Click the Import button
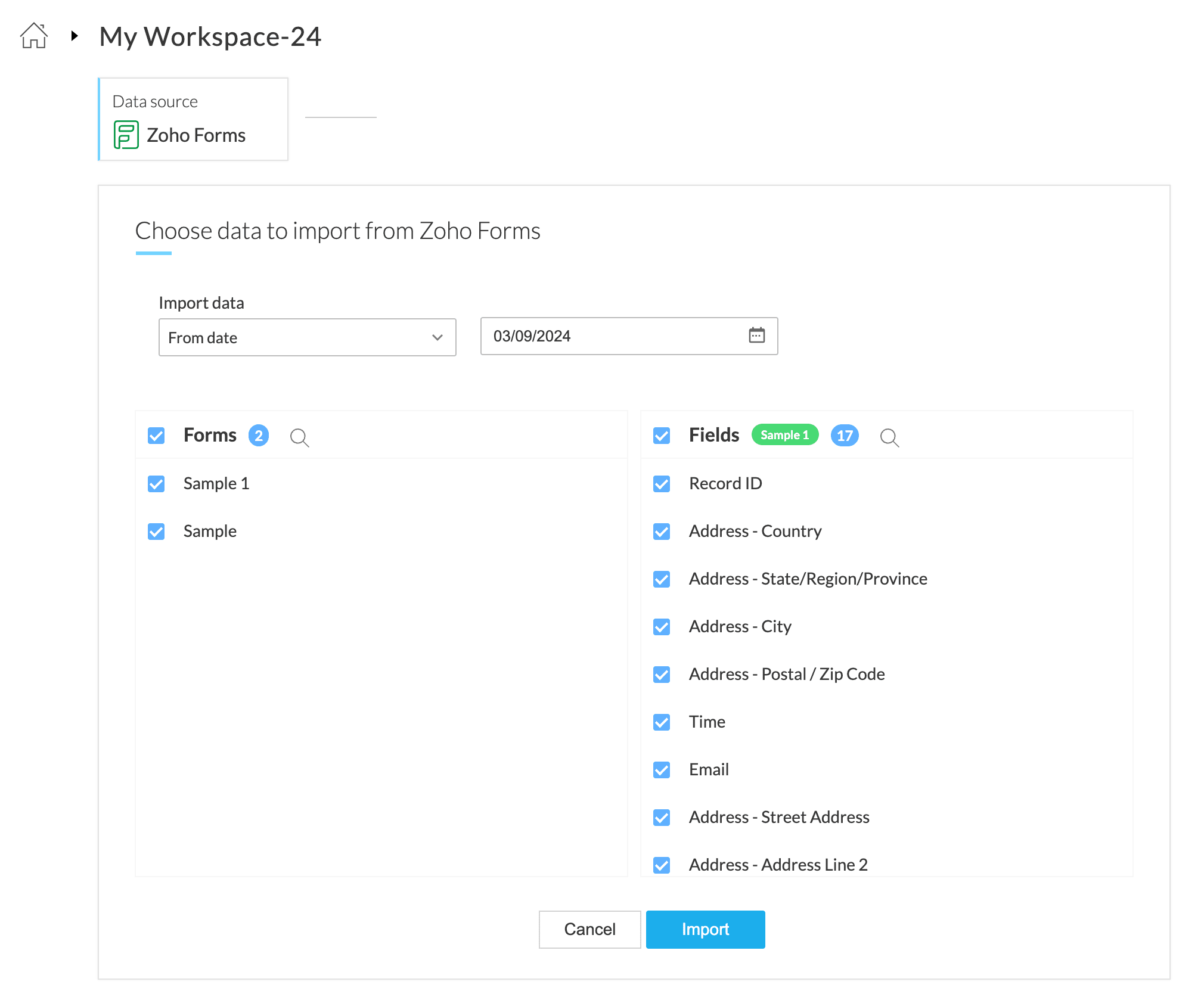The height and width of the screenshot is (994, 1204). tap(706, 929)
